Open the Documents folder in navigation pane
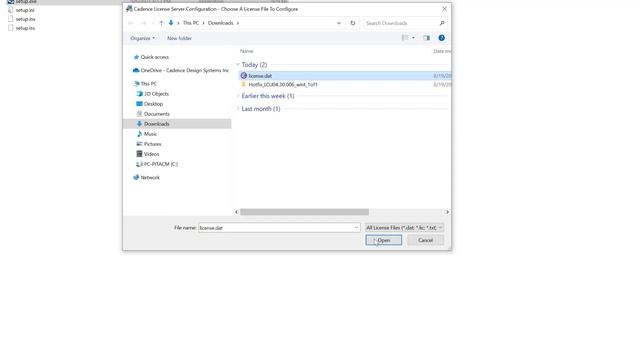This screenshot has width=640, height=360. (x=156, y=114)
